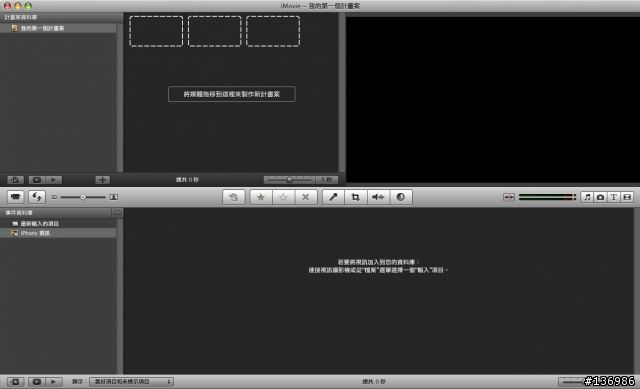Open the 顯示 filter dropdown
Image resolution: width=640 pixels, height=389 pixels.
pyautogui.click(x=131, y=382)
